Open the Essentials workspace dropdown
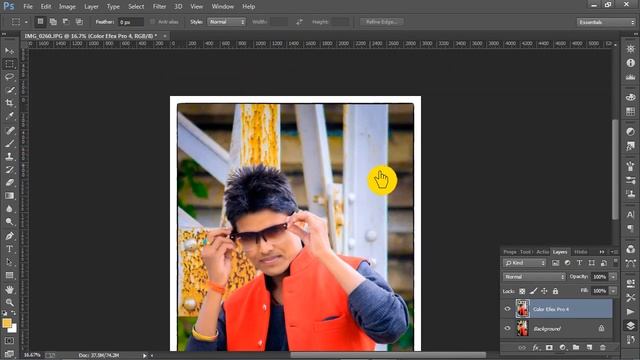 click(x=606, y=22)
